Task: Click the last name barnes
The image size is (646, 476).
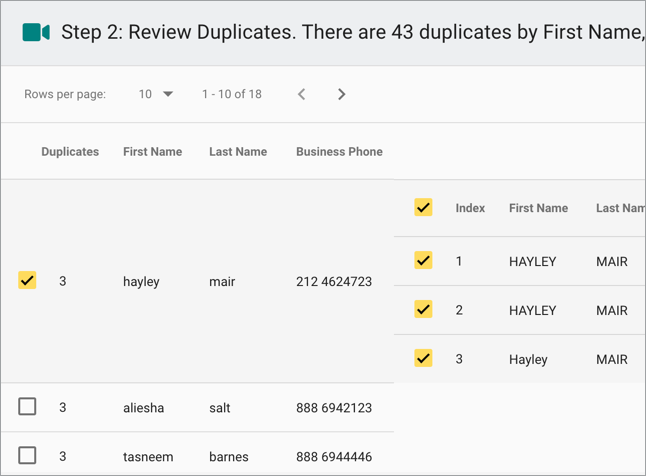Action: [229, 457]
